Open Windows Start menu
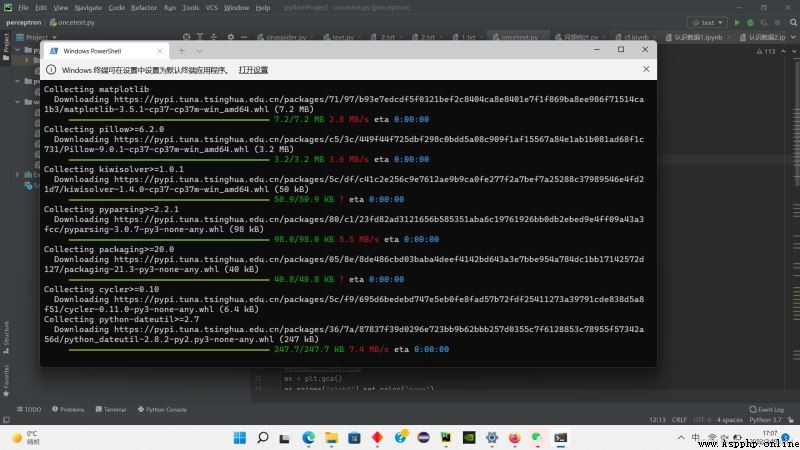This screenshot has height=450, width=800. pos(240,438)
